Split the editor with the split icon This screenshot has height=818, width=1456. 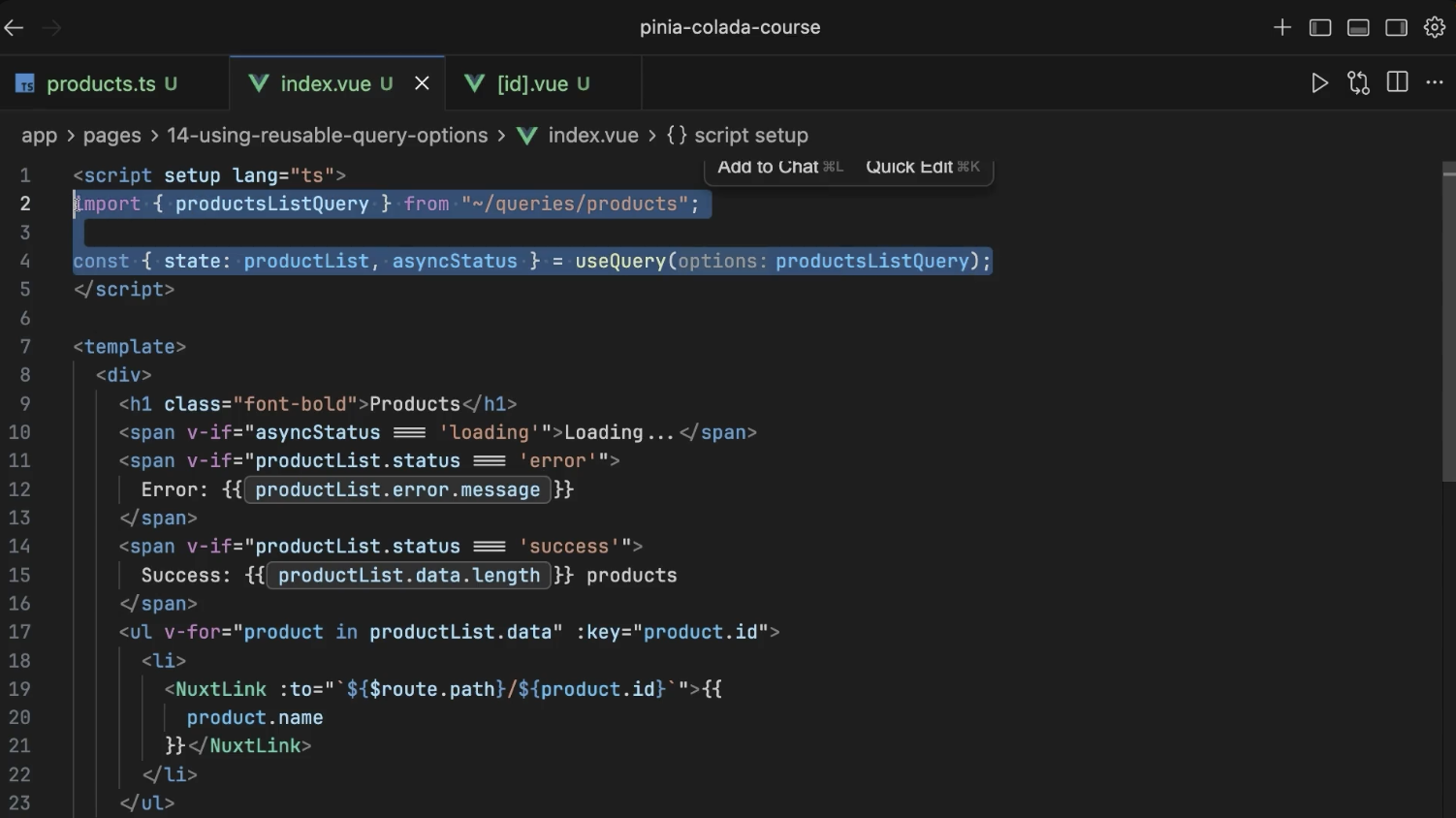click(1397, 82)
